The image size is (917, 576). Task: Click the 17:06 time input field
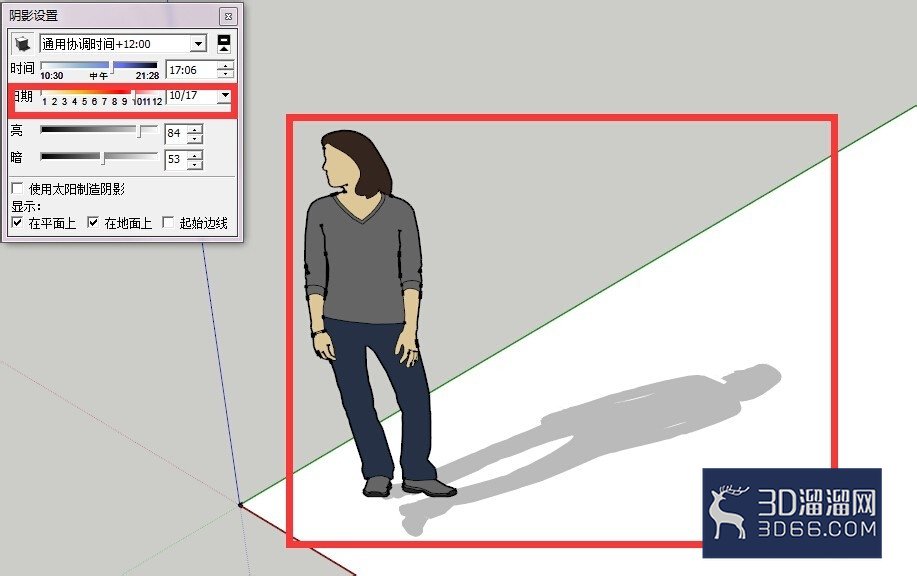coord(191,70)
